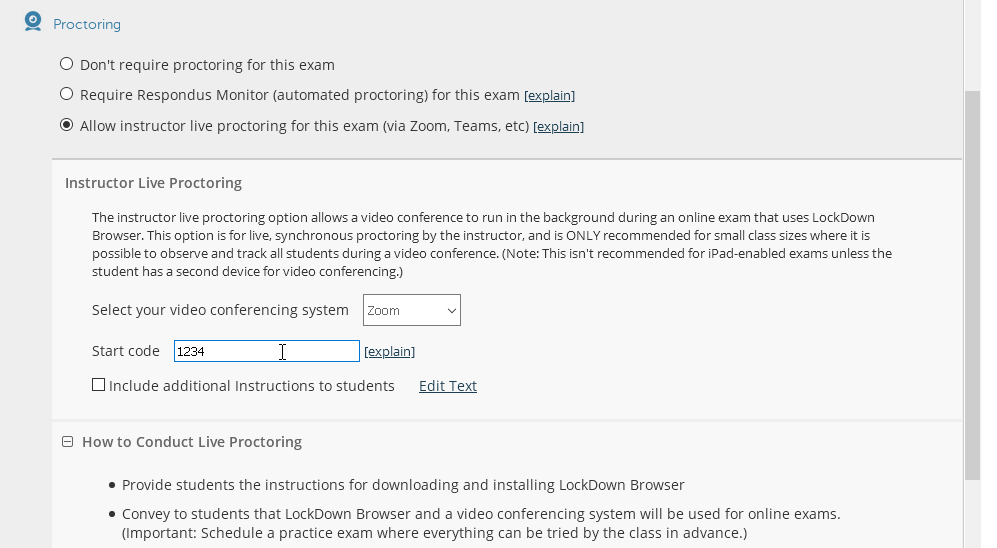Choose the Require Respondus Monitor radio option
997x548 pixels.
(x=67, y=94)
